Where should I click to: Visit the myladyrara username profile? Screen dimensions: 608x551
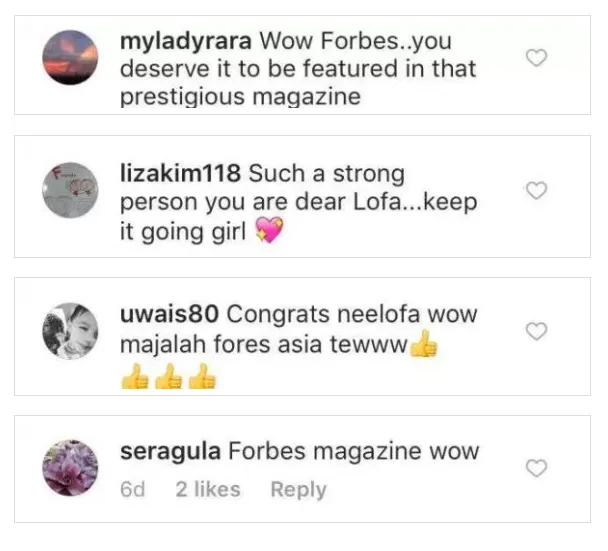186,42
